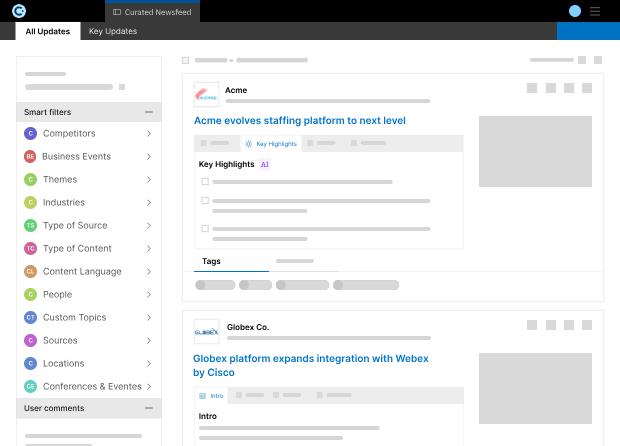Select the Intro tab in Globex card
Image resolution: width=620 pixels, height=446 pixels.
[x=212, y=396]
